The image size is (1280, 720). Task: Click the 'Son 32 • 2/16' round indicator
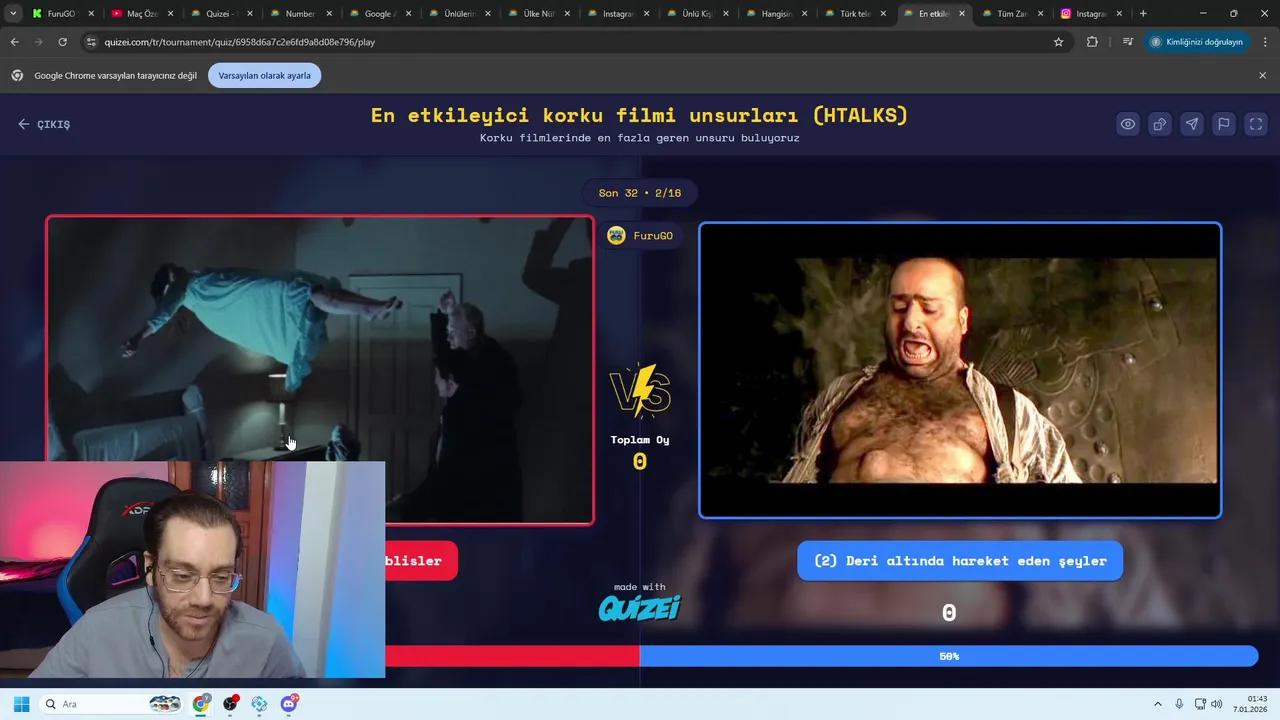[x=640, y=193]
